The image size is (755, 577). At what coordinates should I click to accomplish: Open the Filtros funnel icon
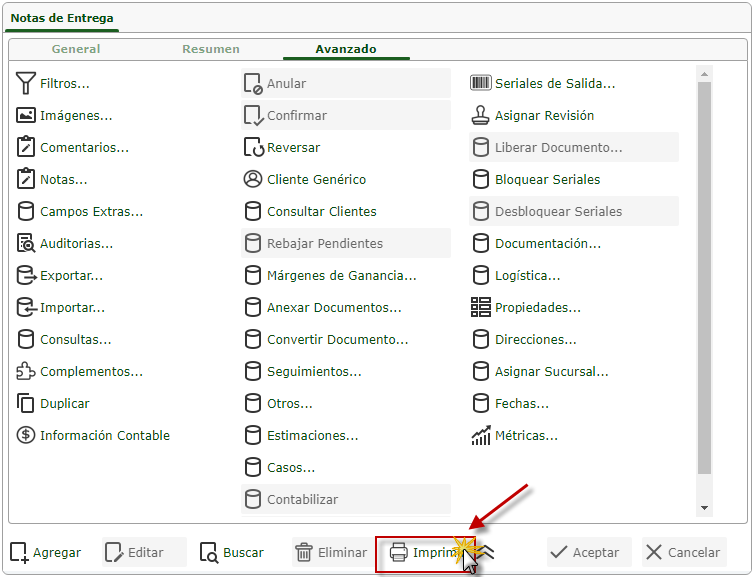[26, 83]
